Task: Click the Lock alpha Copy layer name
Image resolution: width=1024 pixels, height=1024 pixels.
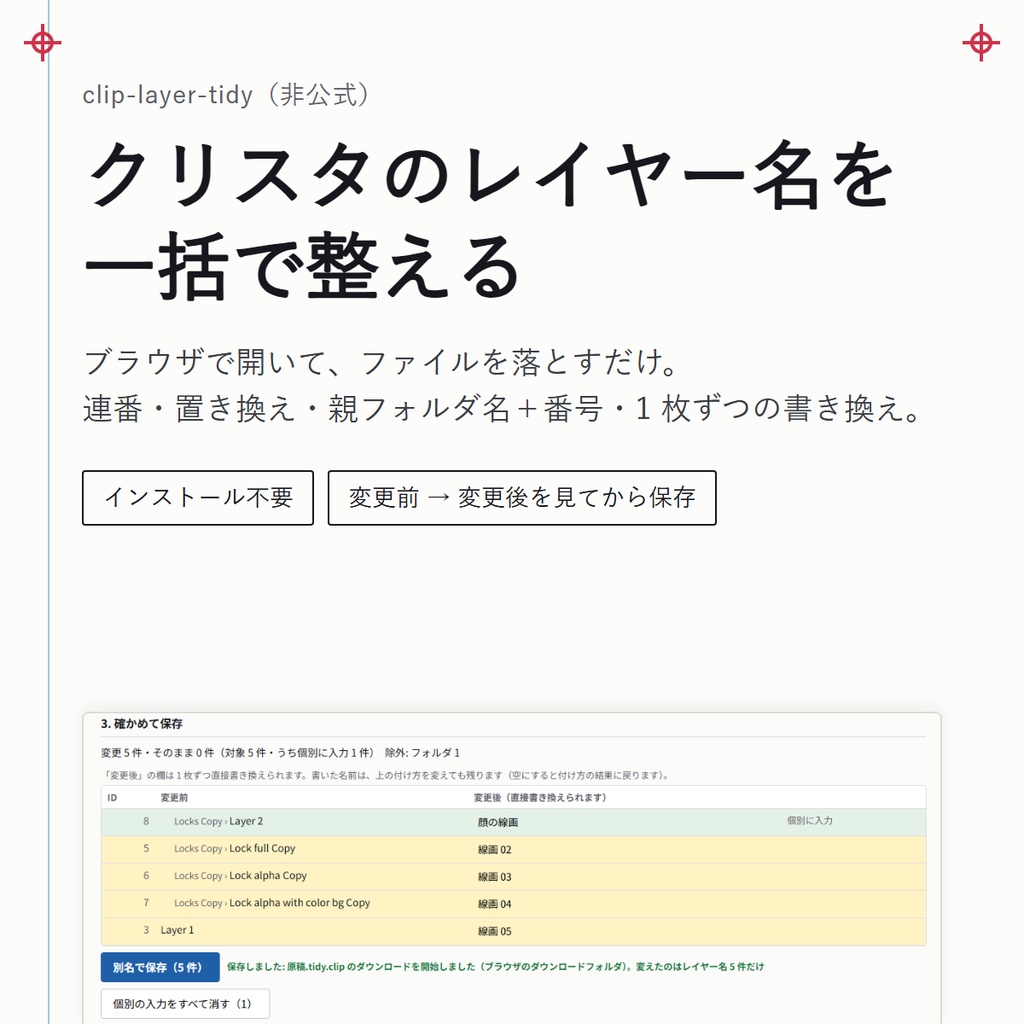Action: click(x=268, y=876)
